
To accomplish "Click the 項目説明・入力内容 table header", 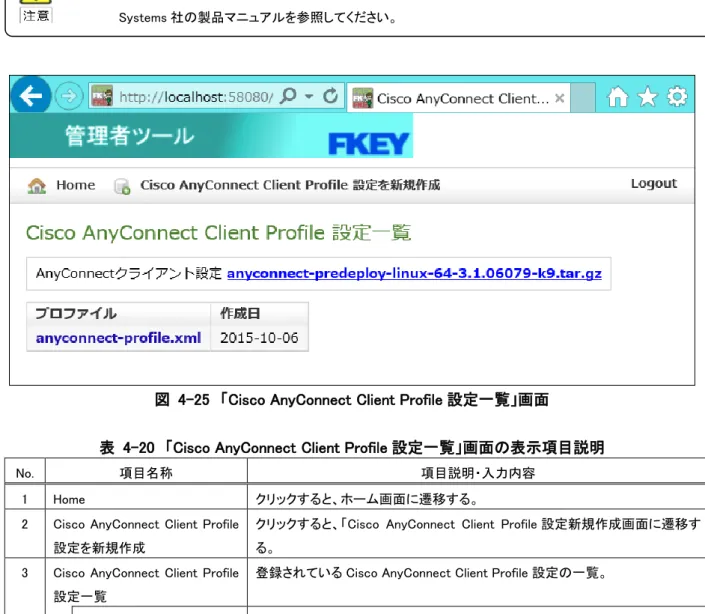I will [478, 473].
